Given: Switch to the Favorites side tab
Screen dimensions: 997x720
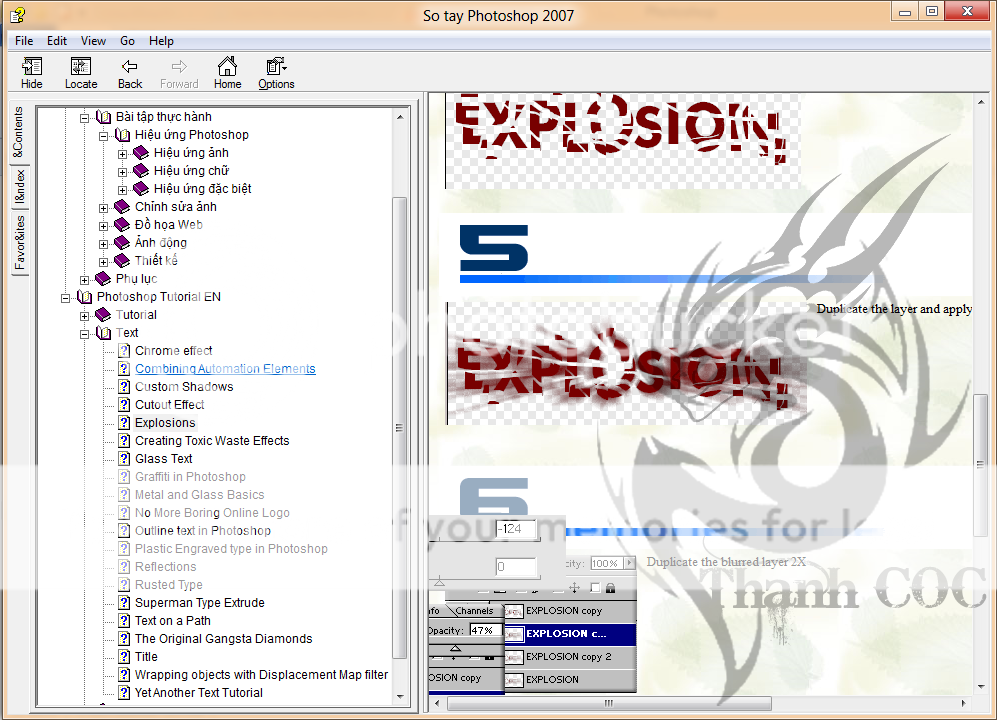Looking at the screenshot, I should coord(20,243).
